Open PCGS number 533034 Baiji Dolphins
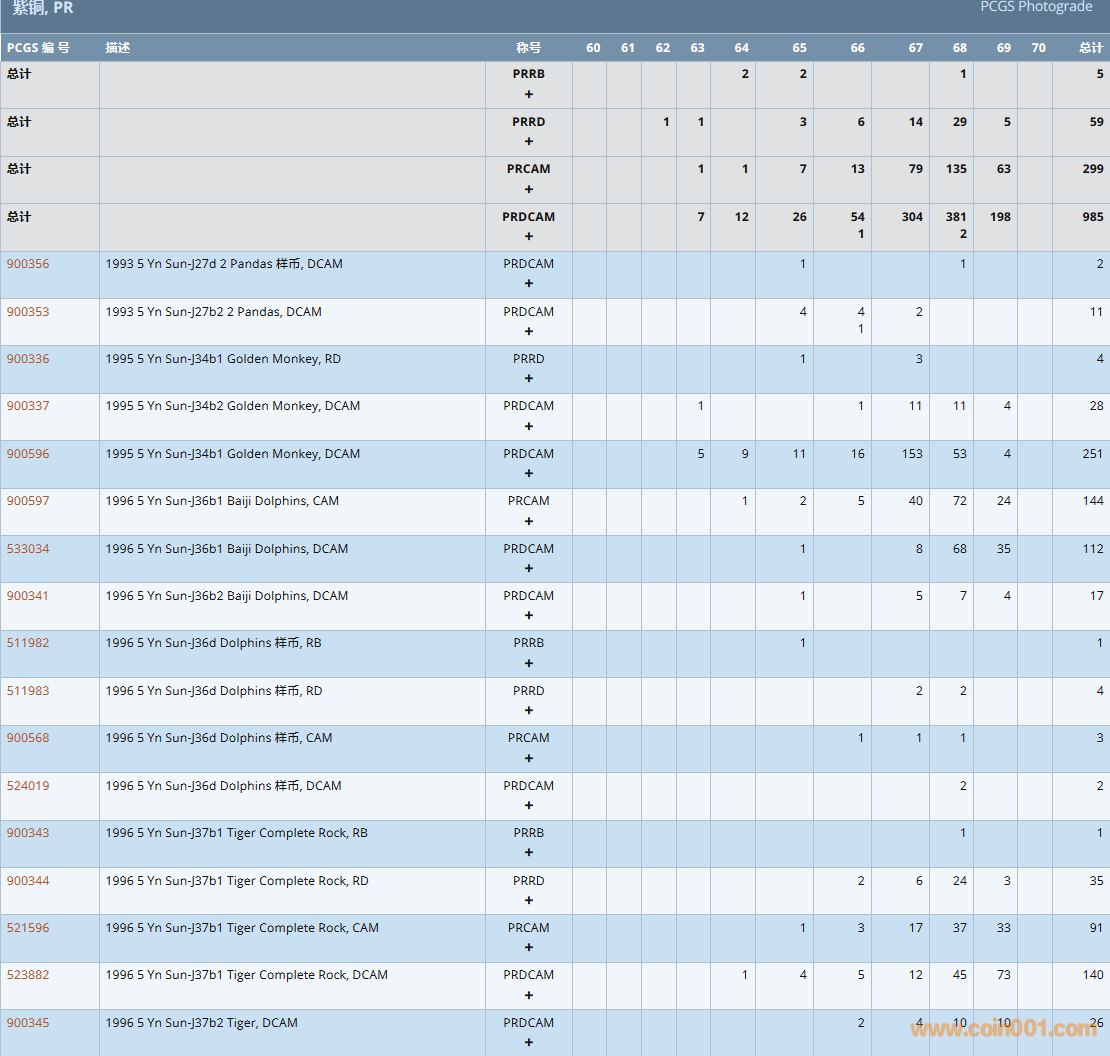Viewport: 1110px width, 1056px height. [28, 549]
